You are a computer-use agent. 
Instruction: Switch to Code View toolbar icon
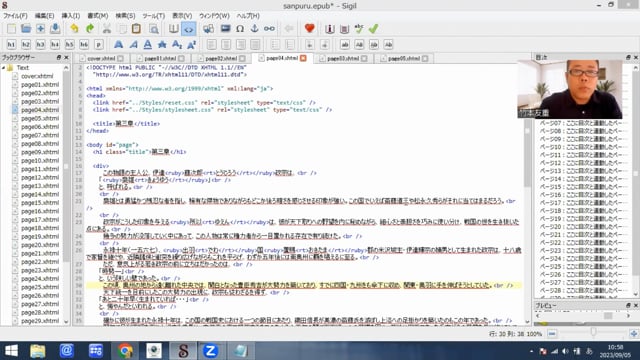coord(189,29)
